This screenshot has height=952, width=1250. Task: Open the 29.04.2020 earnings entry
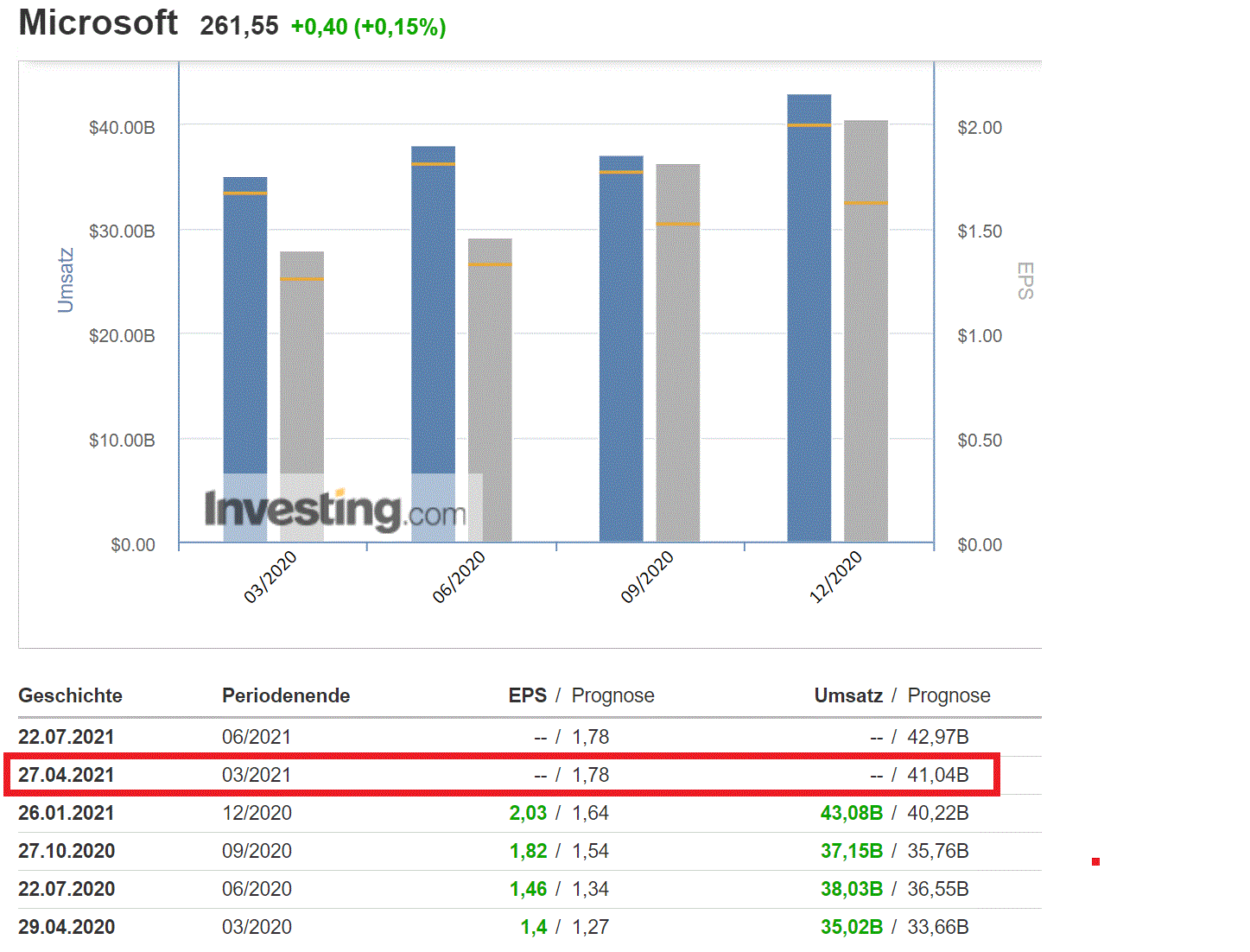tap(67, 926)
